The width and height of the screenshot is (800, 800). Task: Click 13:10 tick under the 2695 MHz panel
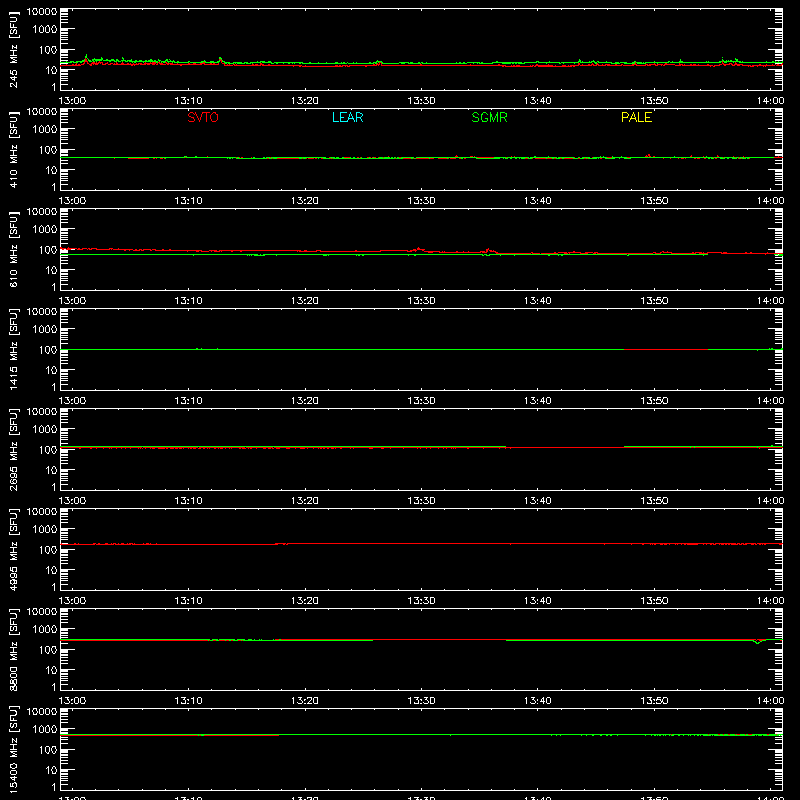pyautogui.click(x=188, y=501)
